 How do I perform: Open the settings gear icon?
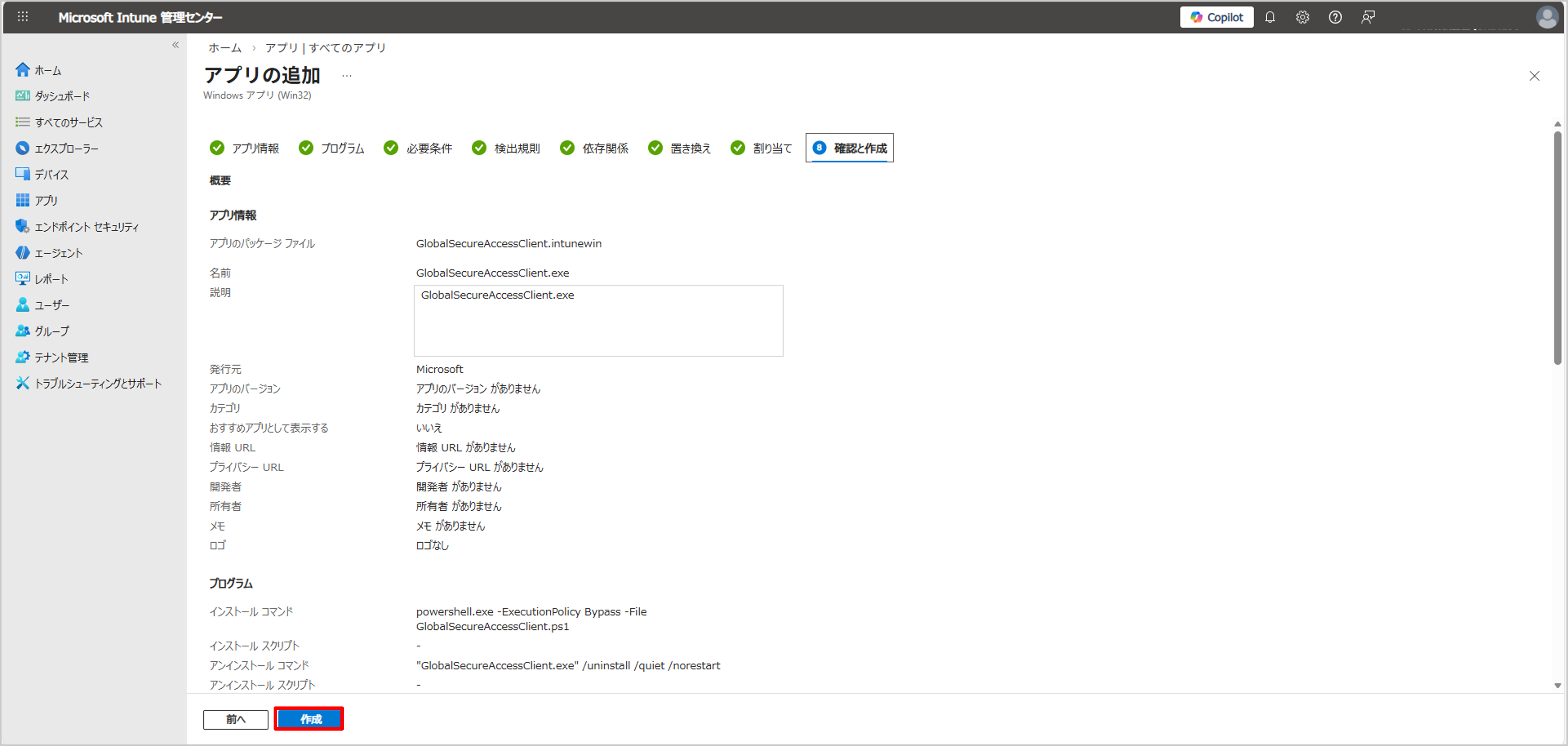pos(1302,17)
